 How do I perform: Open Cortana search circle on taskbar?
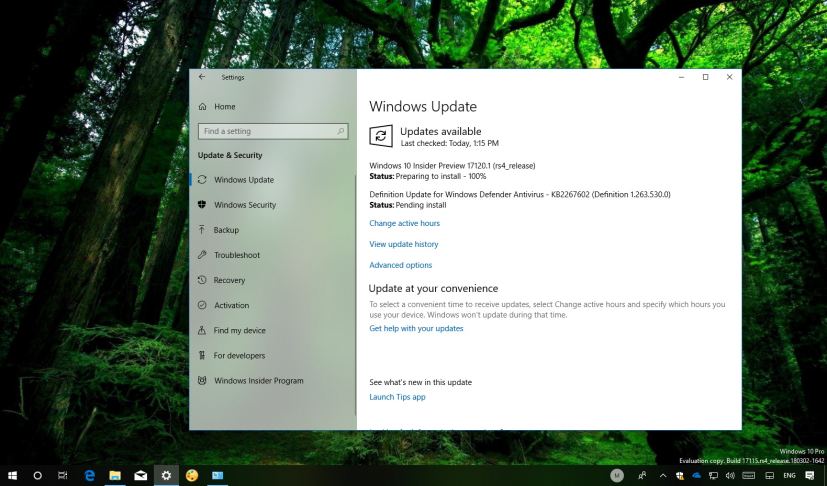point(37,475)
